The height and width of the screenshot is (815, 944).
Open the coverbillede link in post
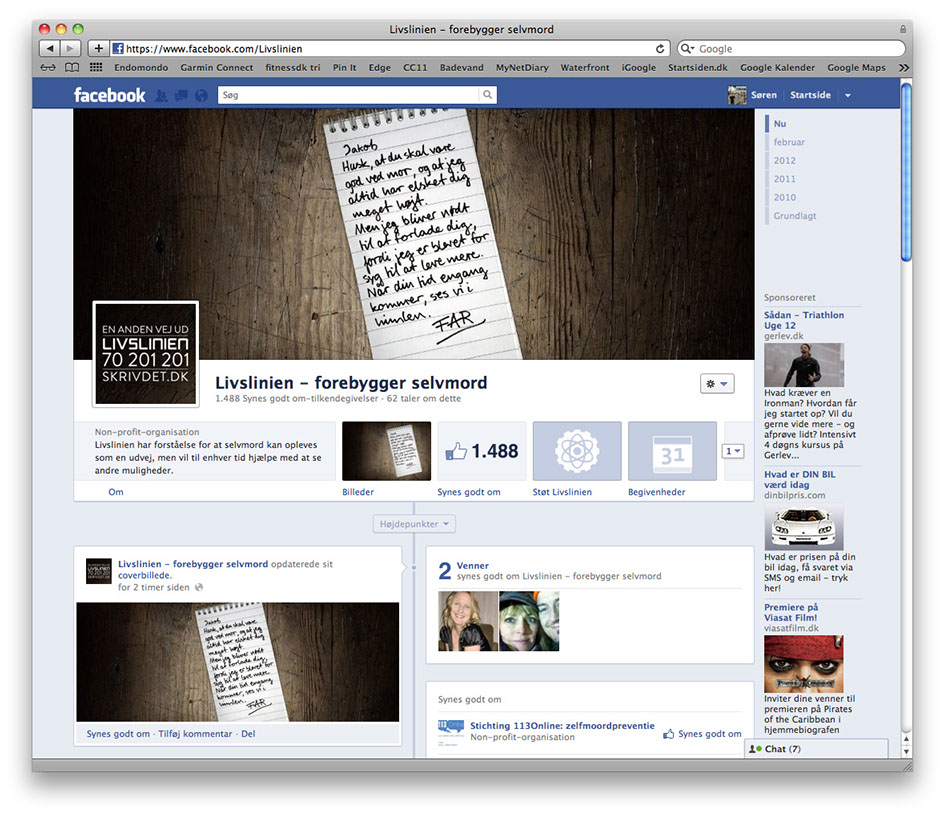(x=144, y=575)
